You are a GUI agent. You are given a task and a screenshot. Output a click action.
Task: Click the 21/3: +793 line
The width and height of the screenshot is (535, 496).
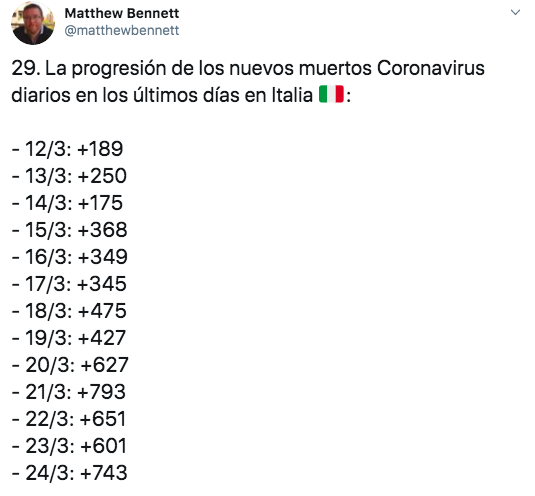click(69, 391)
